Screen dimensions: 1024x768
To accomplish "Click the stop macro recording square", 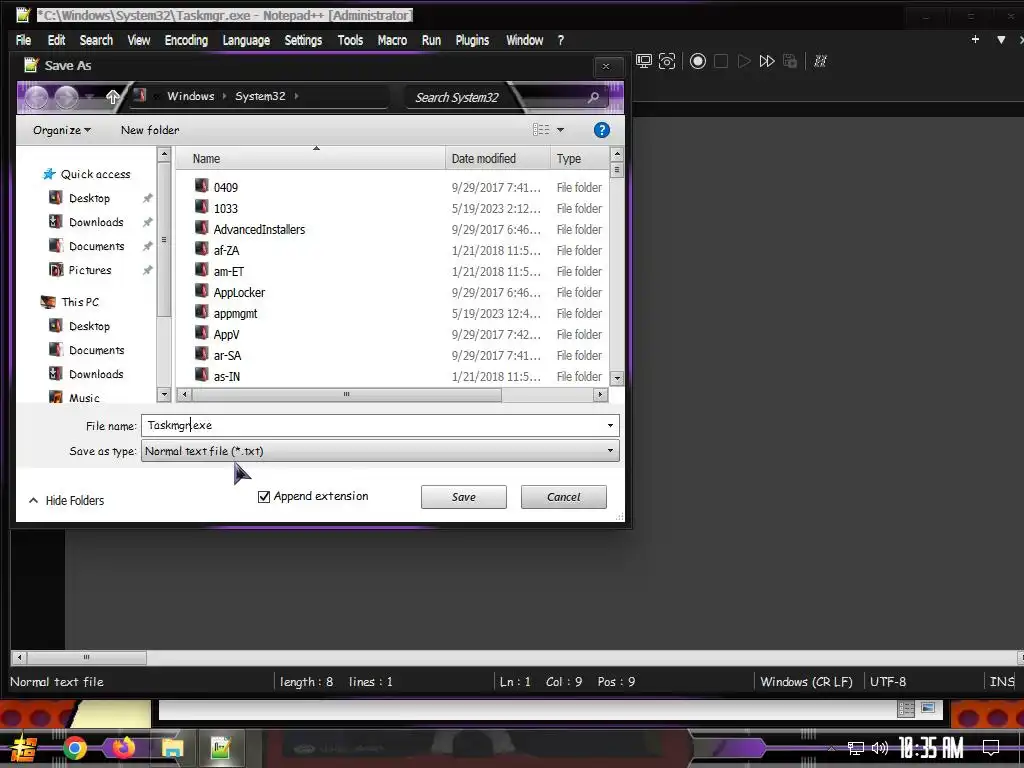I will (x=721, y=61).
